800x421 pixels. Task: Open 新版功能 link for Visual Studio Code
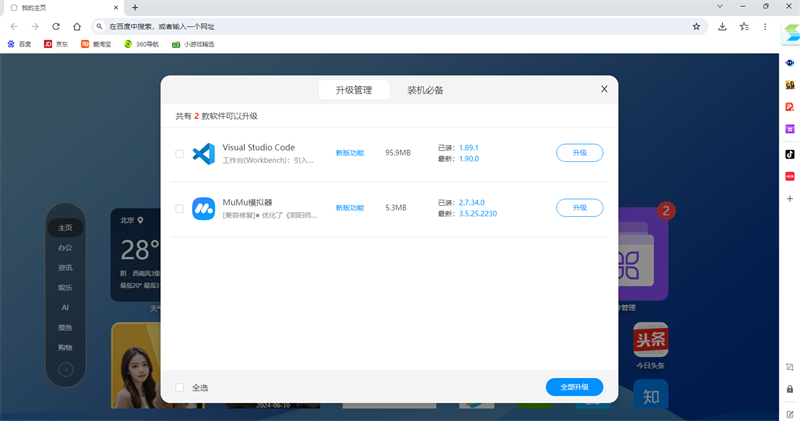(349, 153)
